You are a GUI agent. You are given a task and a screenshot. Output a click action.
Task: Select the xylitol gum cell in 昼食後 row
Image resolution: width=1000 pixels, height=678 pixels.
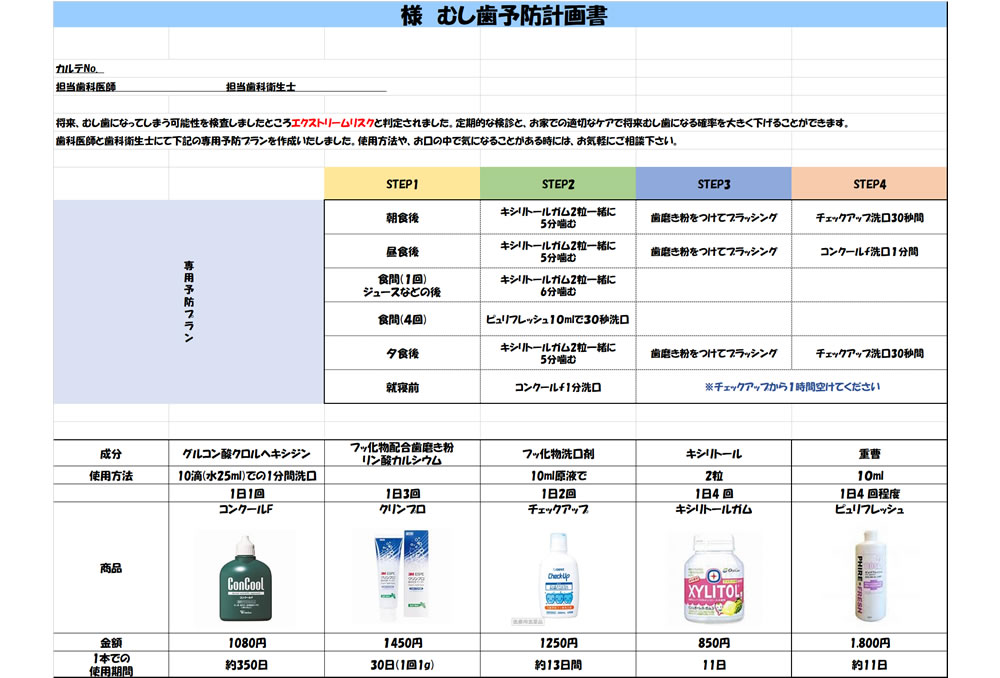[558, 251]
